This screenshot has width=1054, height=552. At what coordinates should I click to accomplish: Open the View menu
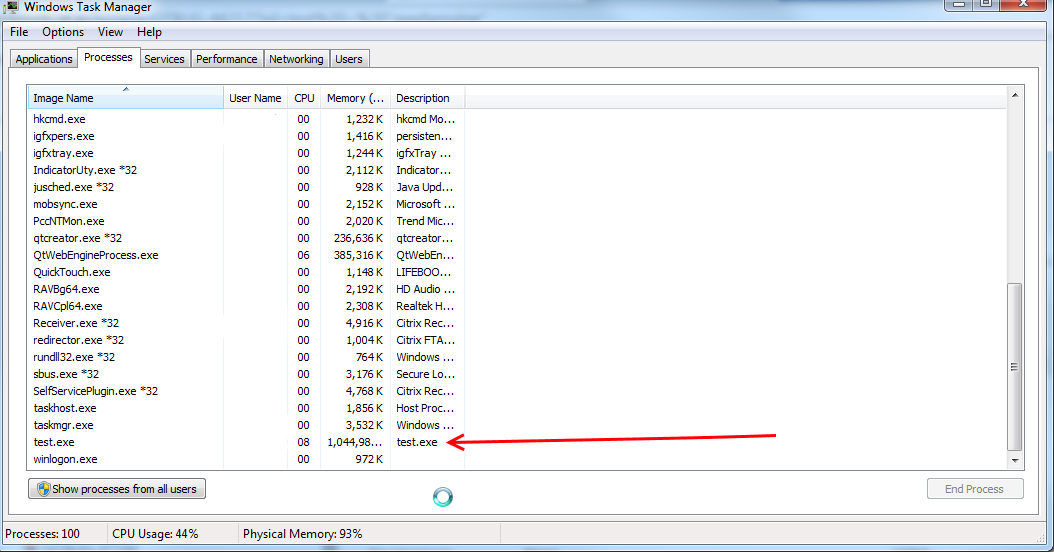click(110, 32)
